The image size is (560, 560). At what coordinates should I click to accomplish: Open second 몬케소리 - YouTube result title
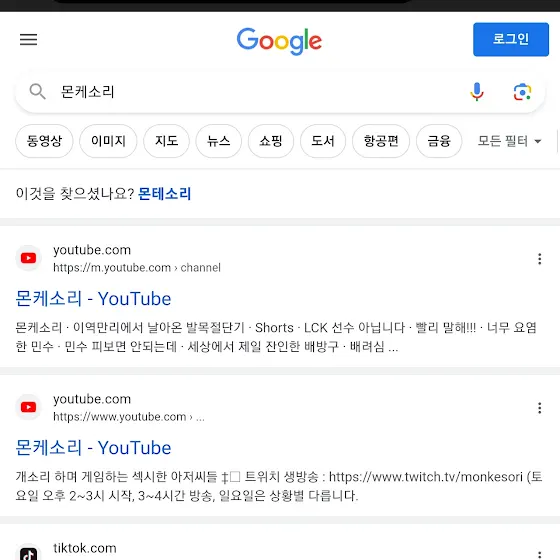point(94,448)
